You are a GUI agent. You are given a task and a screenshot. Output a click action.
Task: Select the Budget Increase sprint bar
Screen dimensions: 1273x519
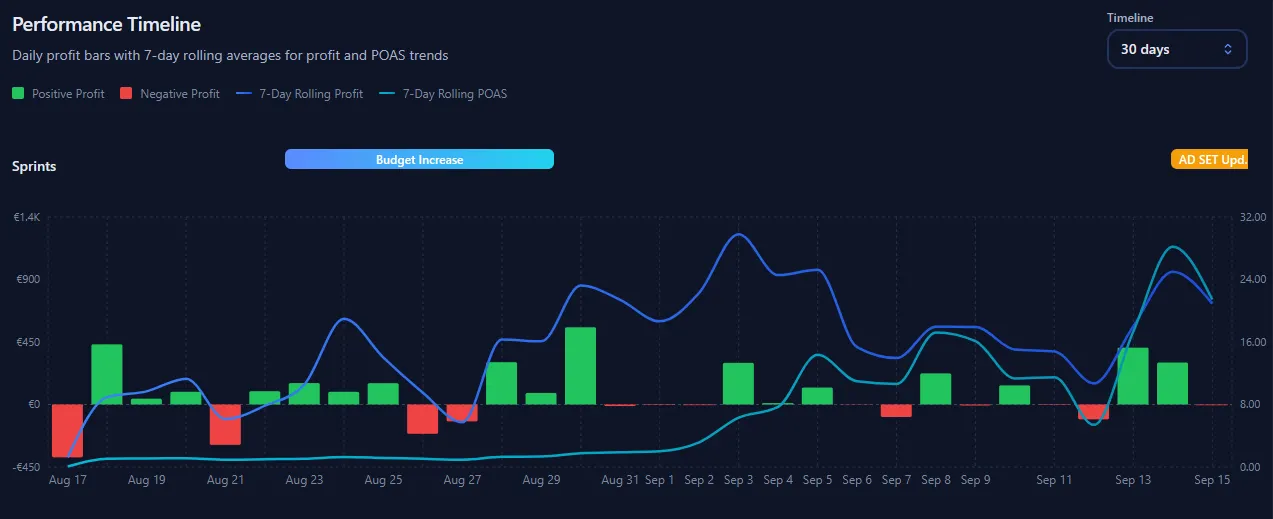(x=419, y=159)
